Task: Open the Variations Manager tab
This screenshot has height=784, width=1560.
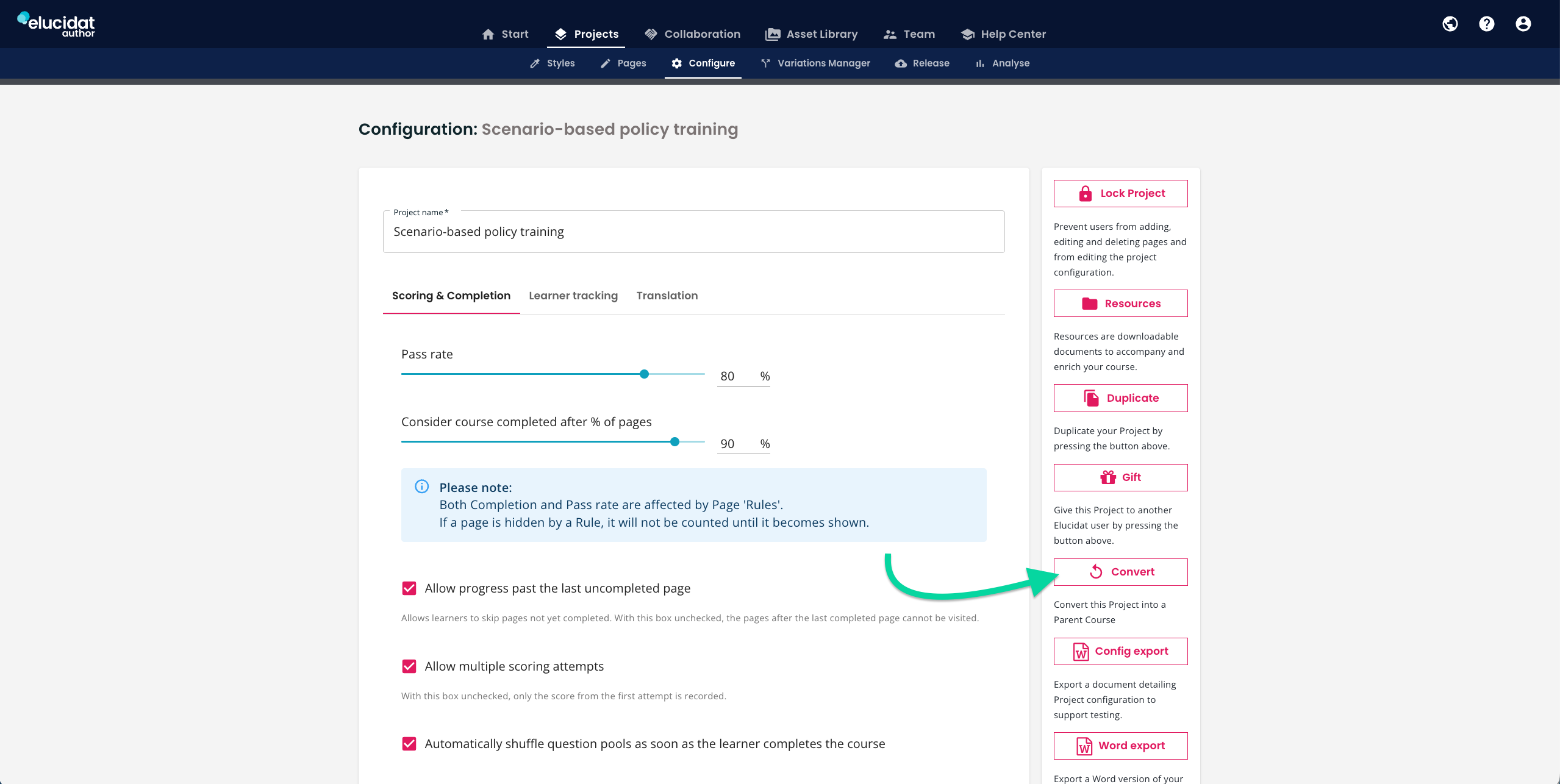Action: pyautogui.click(x=815, y=63)
